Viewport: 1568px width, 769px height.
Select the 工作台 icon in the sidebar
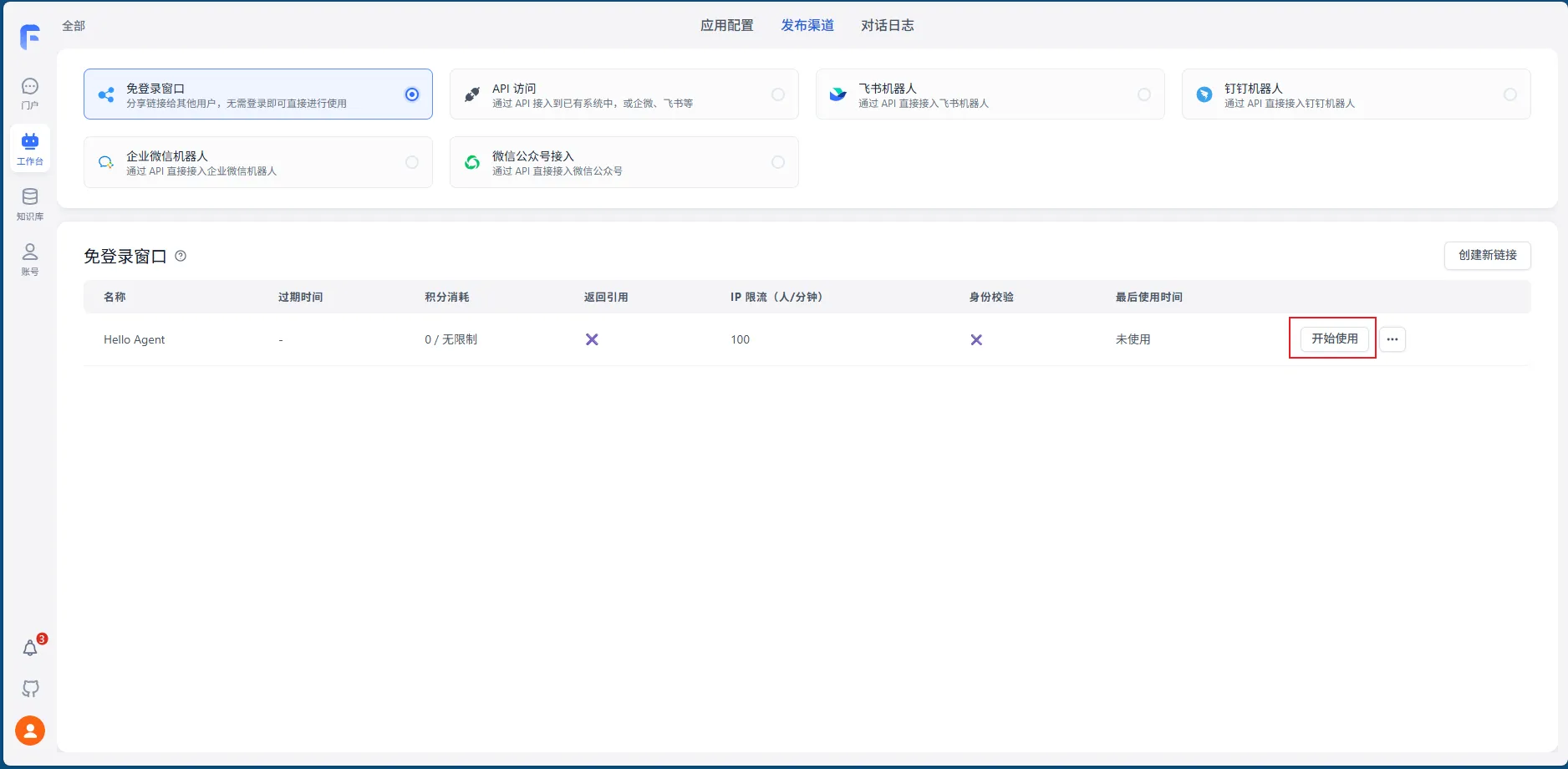coord(30,148)
